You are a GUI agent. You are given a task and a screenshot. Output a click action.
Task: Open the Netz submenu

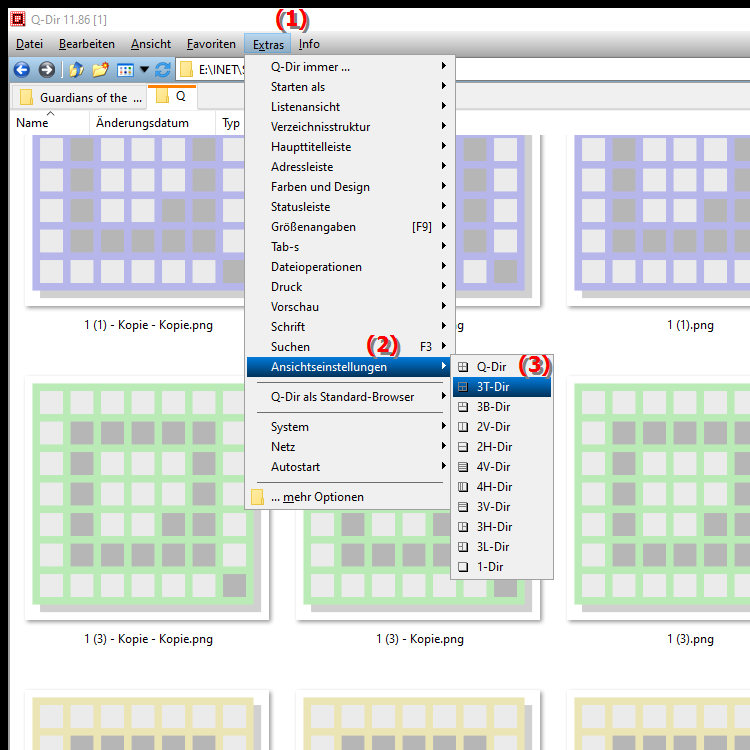point(349,447)
